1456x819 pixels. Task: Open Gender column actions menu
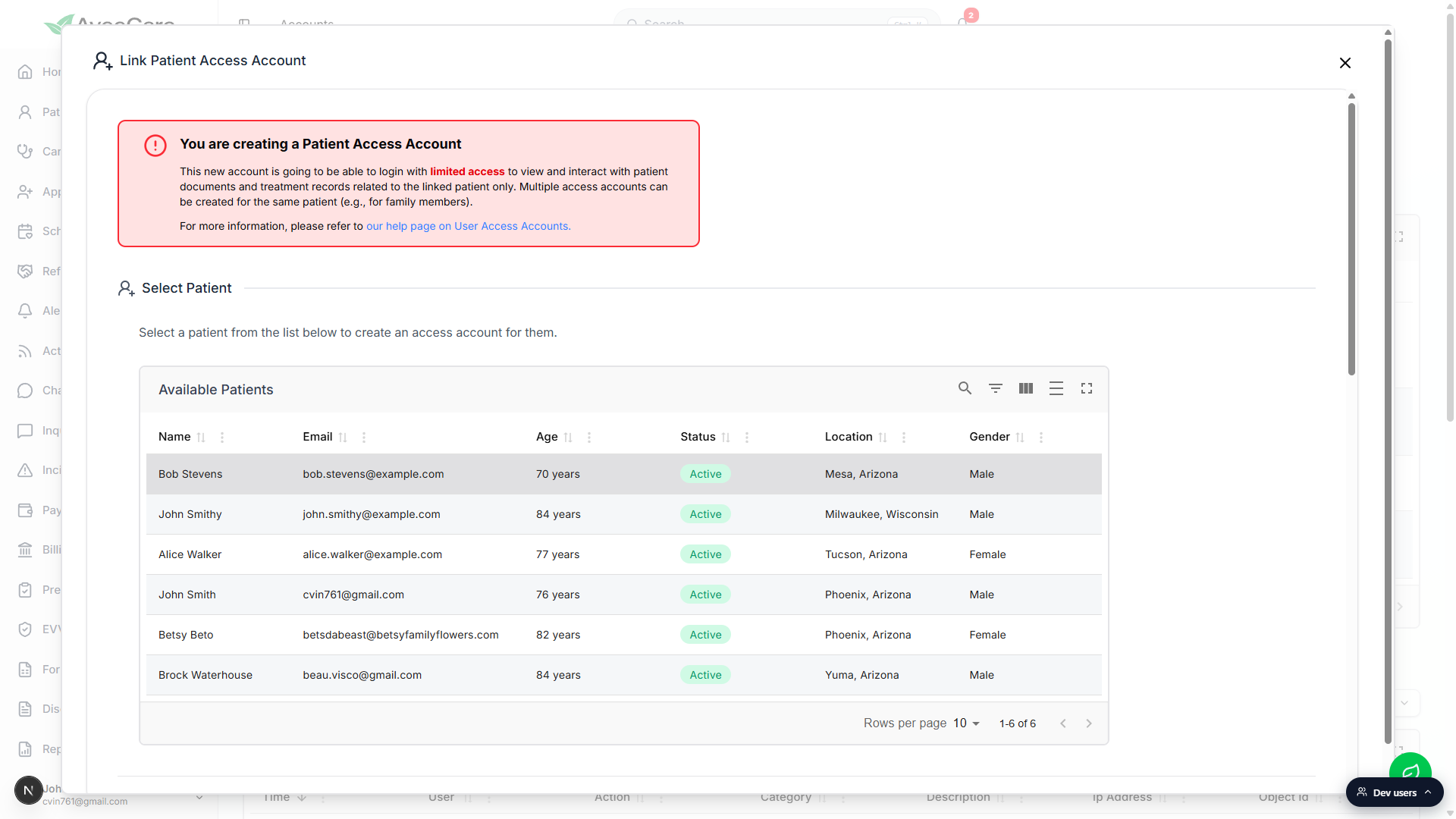tap(1041, 438)
